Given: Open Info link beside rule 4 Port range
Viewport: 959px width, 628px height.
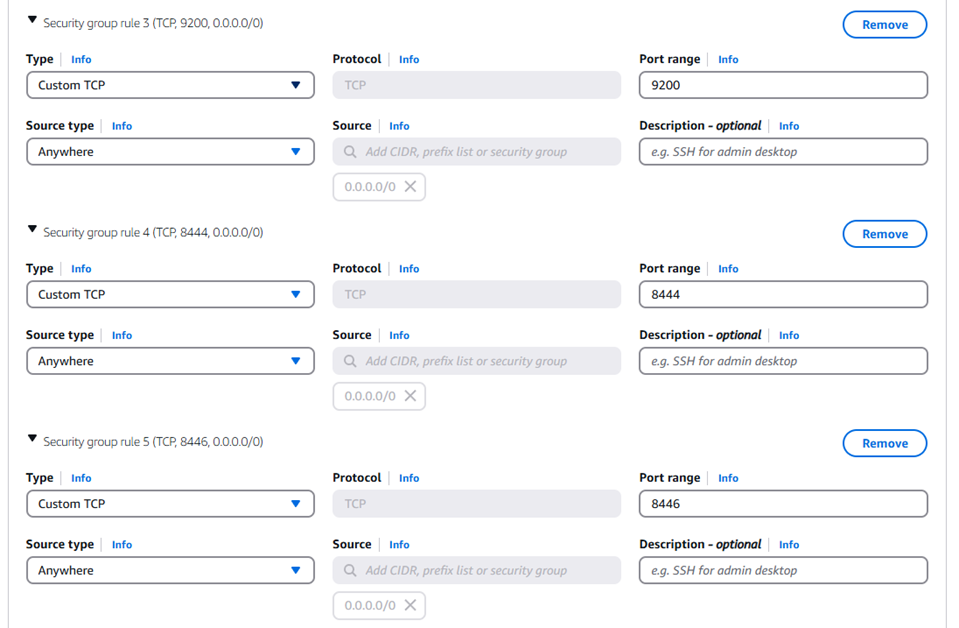Looking at the screenshot, I should [x=728, y=269].
